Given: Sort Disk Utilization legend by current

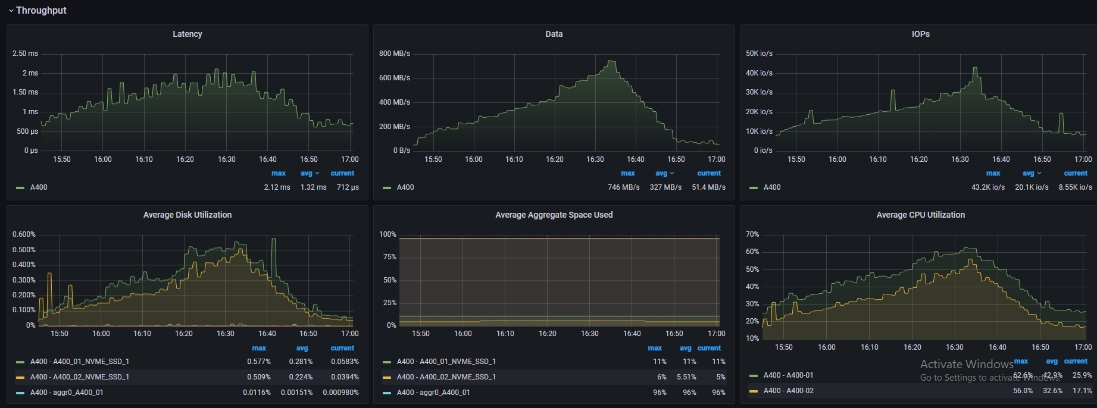Looking at the screenshot, I should (x=342, y=348).
